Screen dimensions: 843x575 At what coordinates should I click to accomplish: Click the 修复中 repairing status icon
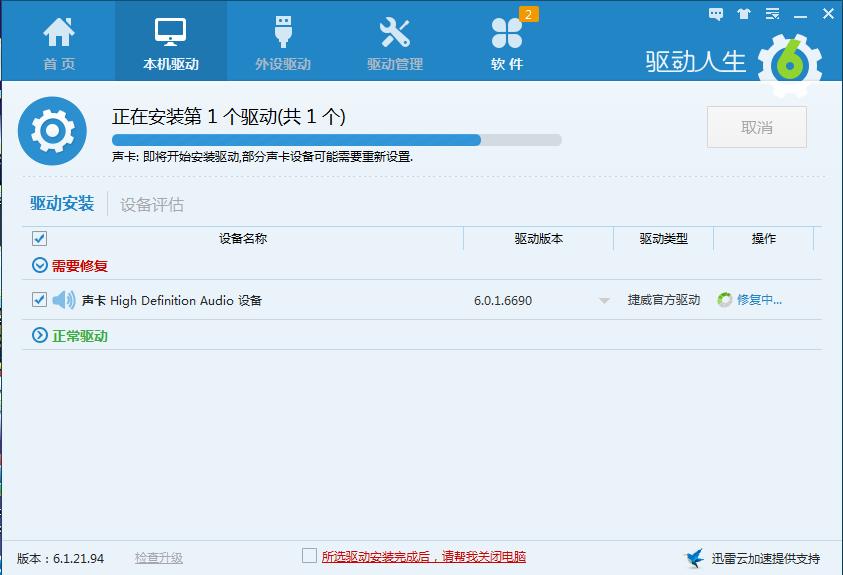[x=724, y=300]
